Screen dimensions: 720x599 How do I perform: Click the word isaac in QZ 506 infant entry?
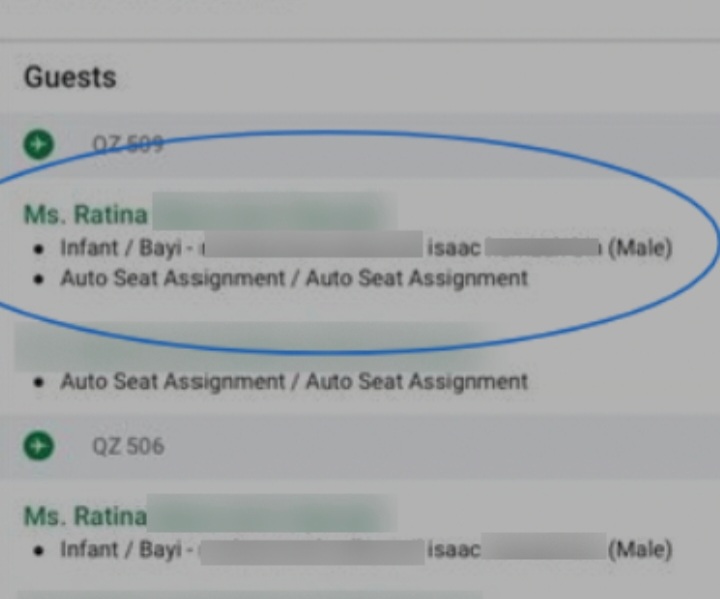pos(453,549)
